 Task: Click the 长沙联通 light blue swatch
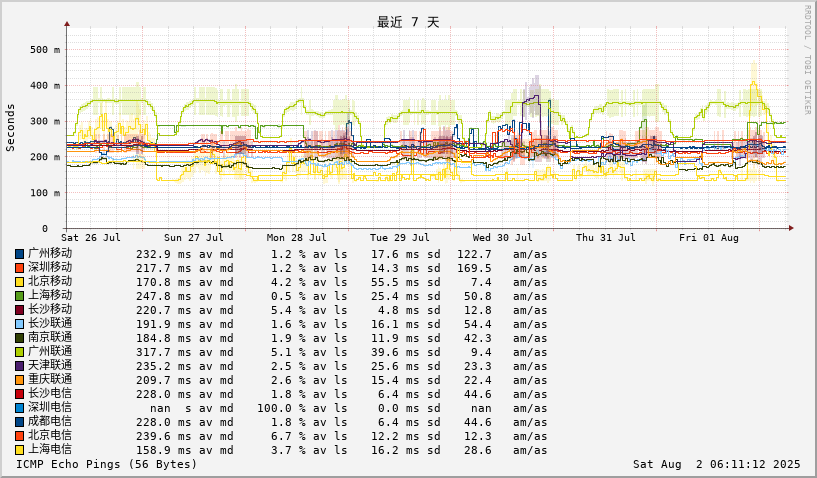(19, 325)
